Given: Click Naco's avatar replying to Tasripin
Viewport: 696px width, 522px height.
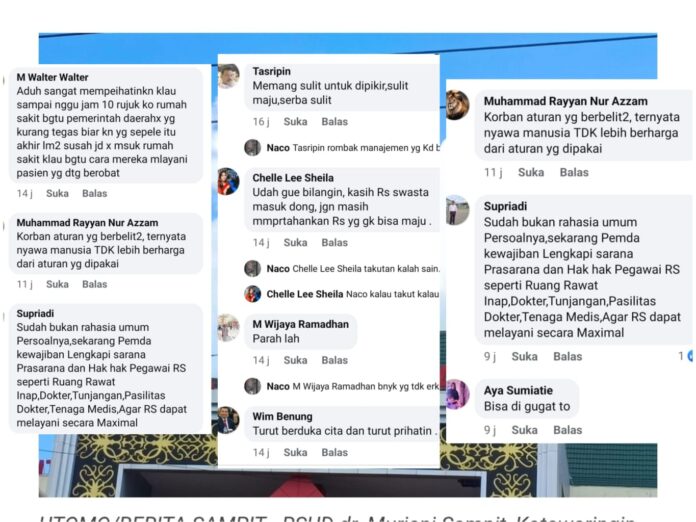Looking at the screenshot, I should click(x=253, y=148).
